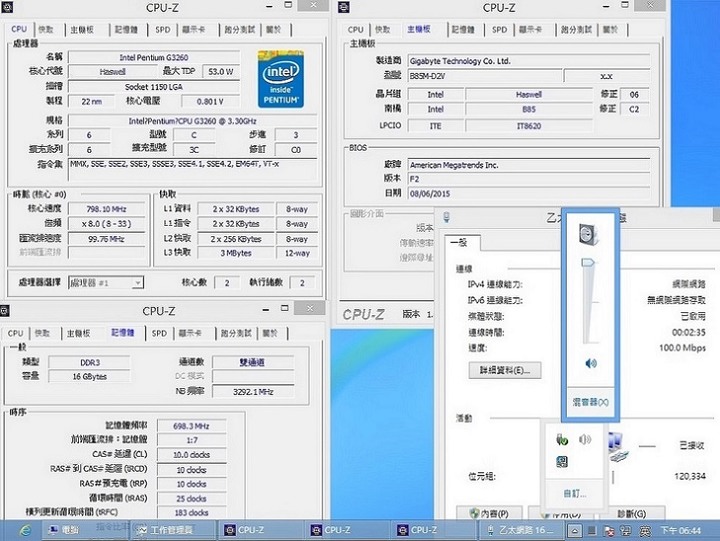Select 跑分測試 tab in the memory CPU-Z window

(236, 333)
